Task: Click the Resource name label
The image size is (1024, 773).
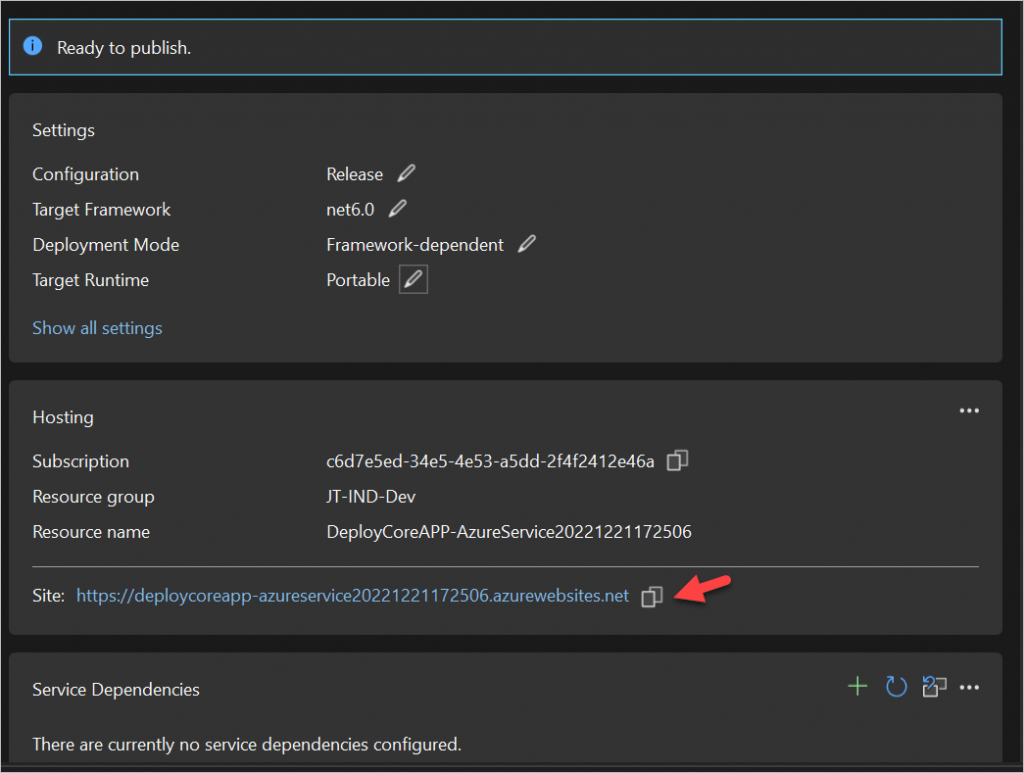Action: pos(91,532)
